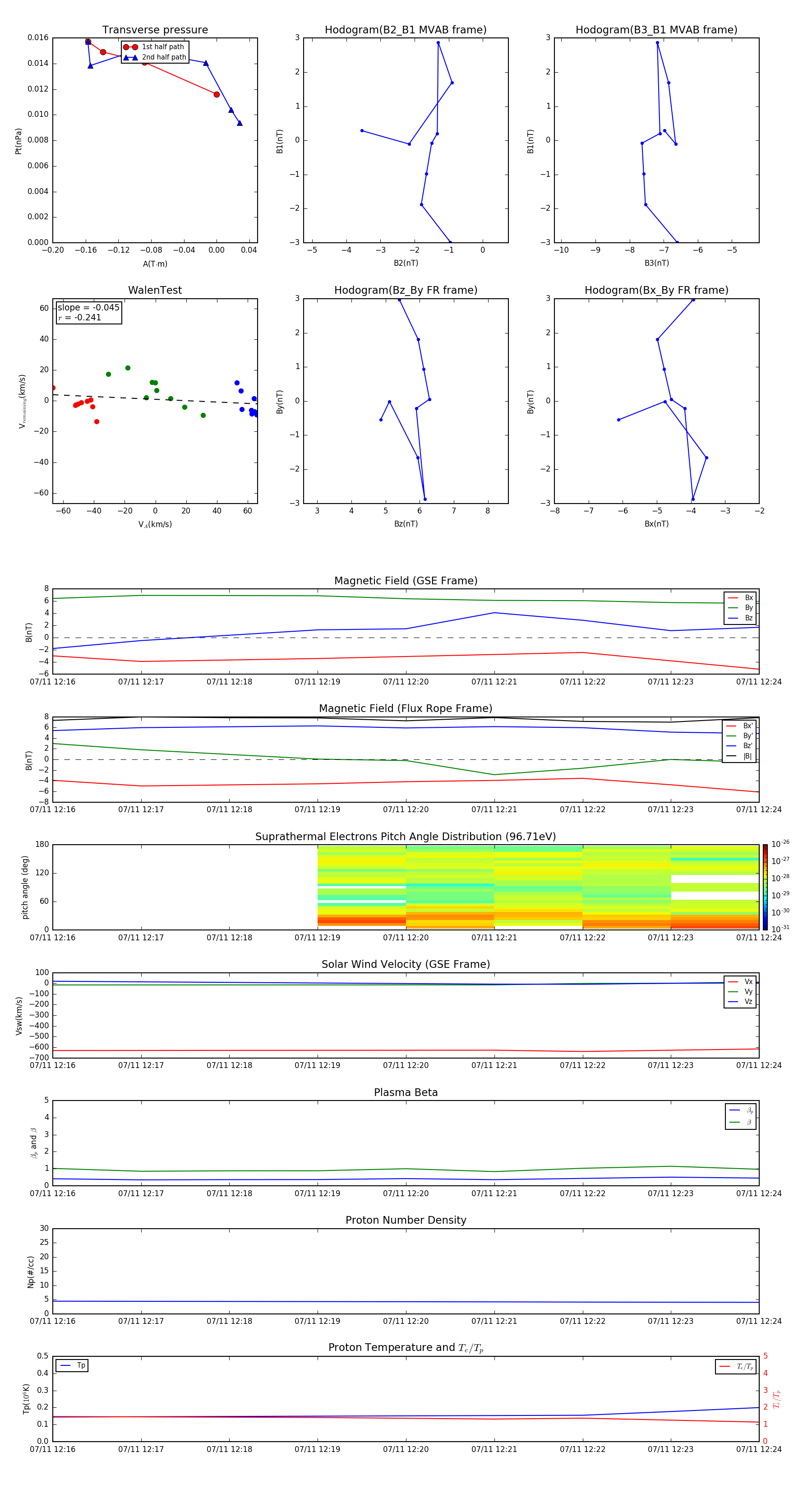The image size is (812, 1489).
Task: Click the plasma beta legend box
Action: (x=741, y=1117)
